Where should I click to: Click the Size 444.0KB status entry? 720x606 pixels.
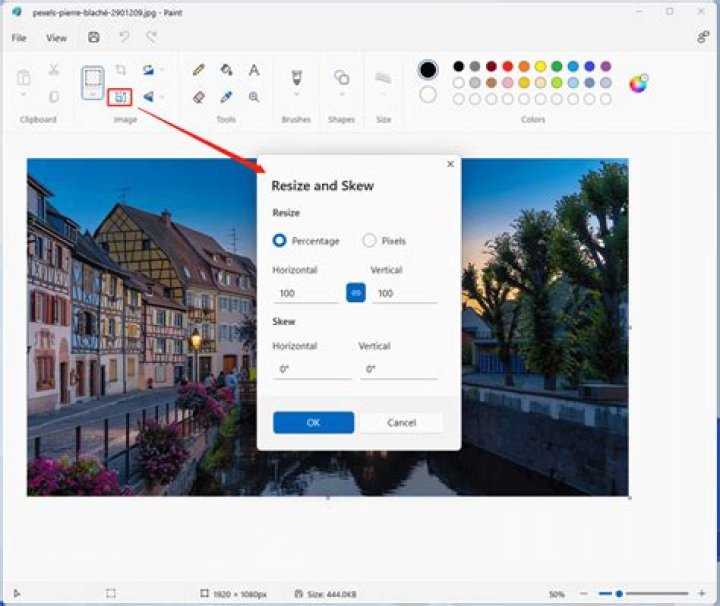[x=326, y=594]
